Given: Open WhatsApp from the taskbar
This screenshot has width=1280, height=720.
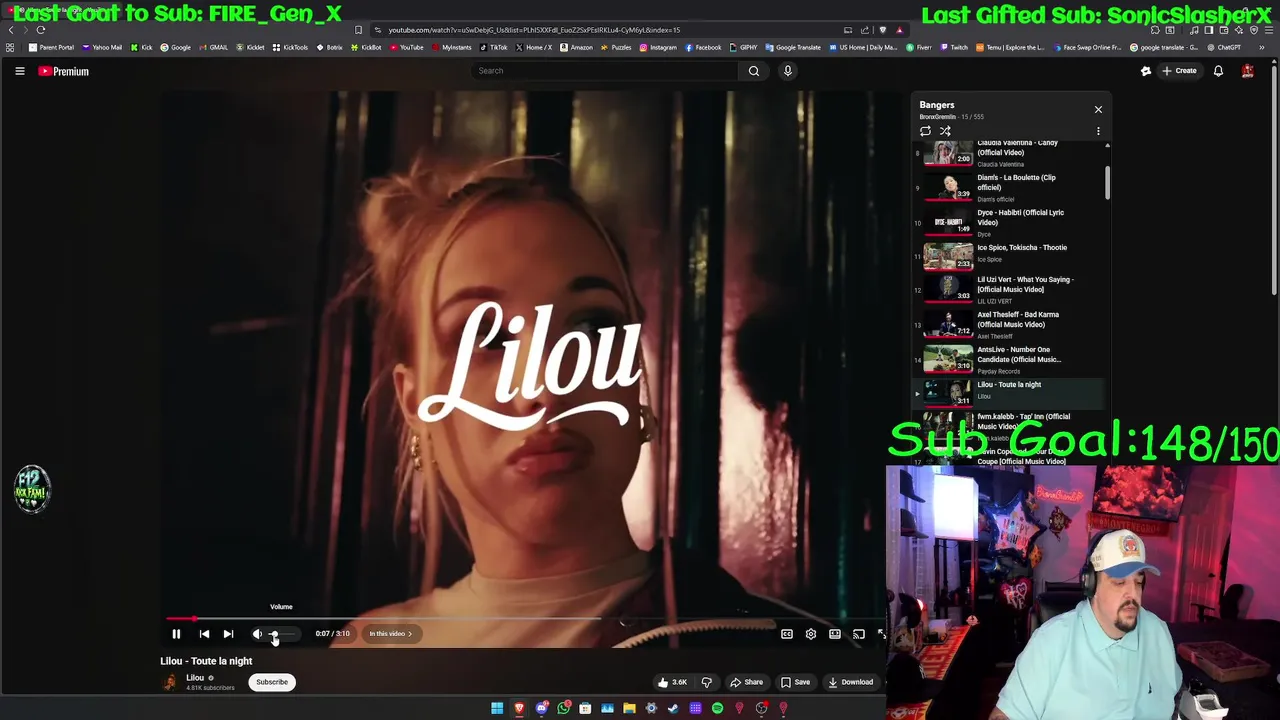Looking at the screenshot, I should pos(563,709).
